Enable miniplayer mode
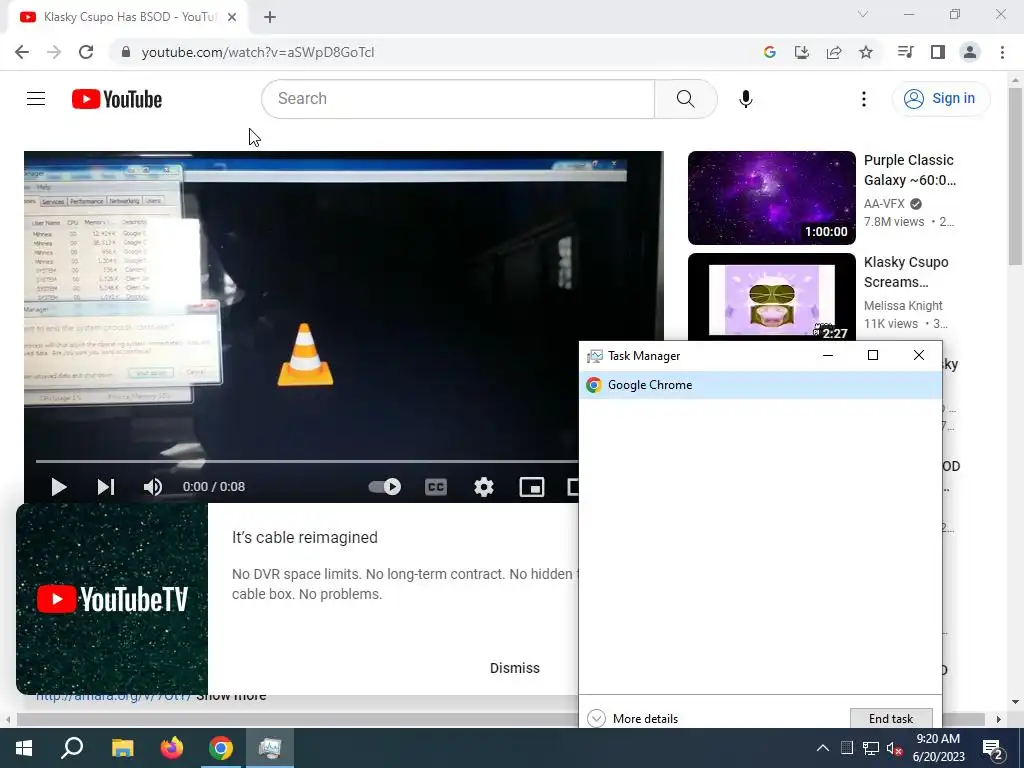1024x768 pixels. (532, 487)
